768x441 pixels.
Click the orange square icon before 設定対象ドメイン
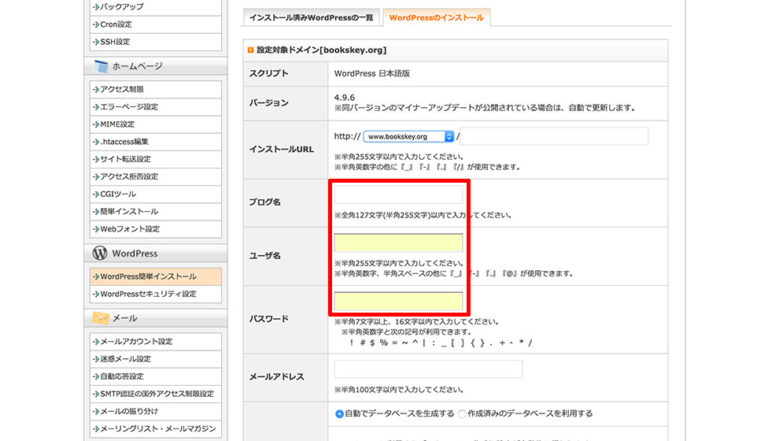click(251, 50)
